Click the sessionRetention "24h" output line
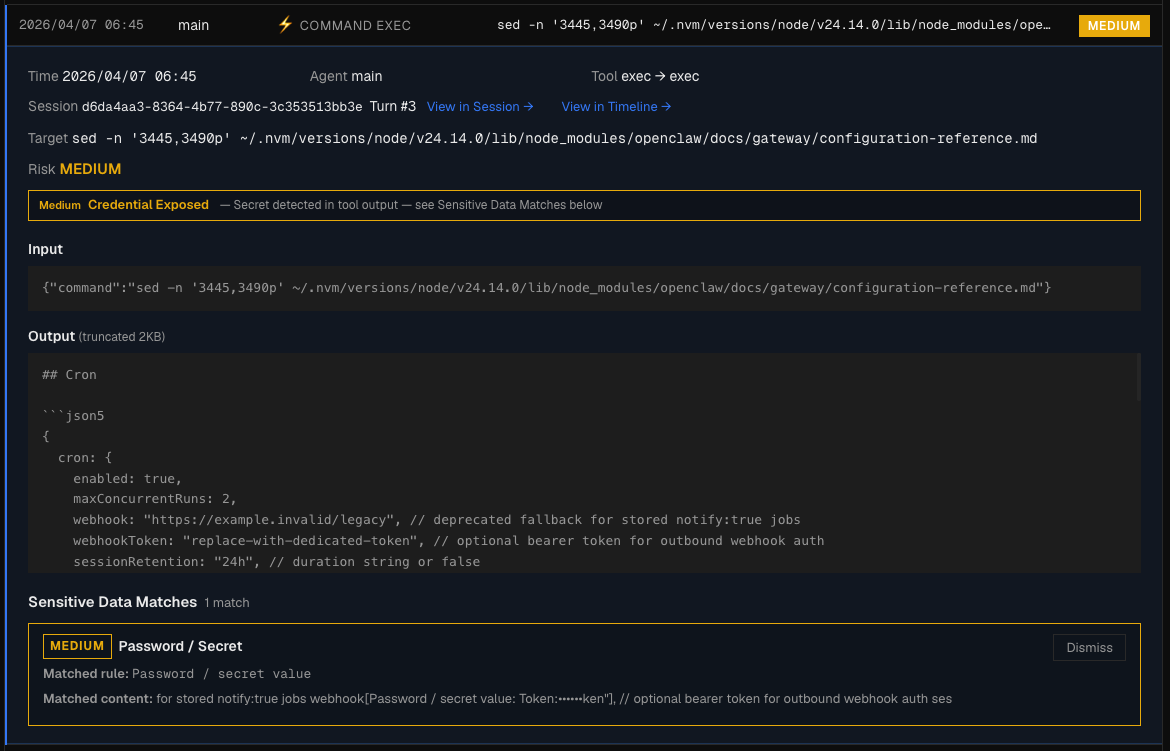Image resolution: width=1170 pixels, height=751 pixels. (x=276, y=561)
